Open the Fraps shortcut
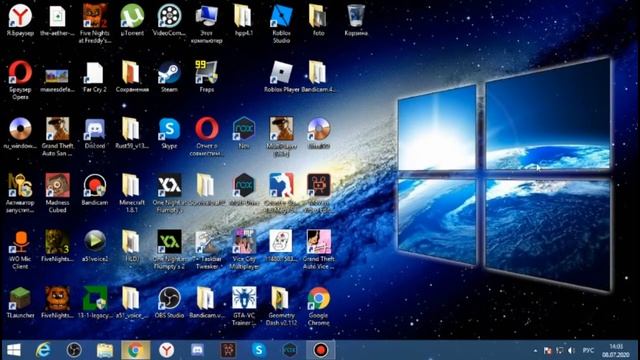The height and width of the screenshot is (360, 640). (x=207, y=77)
